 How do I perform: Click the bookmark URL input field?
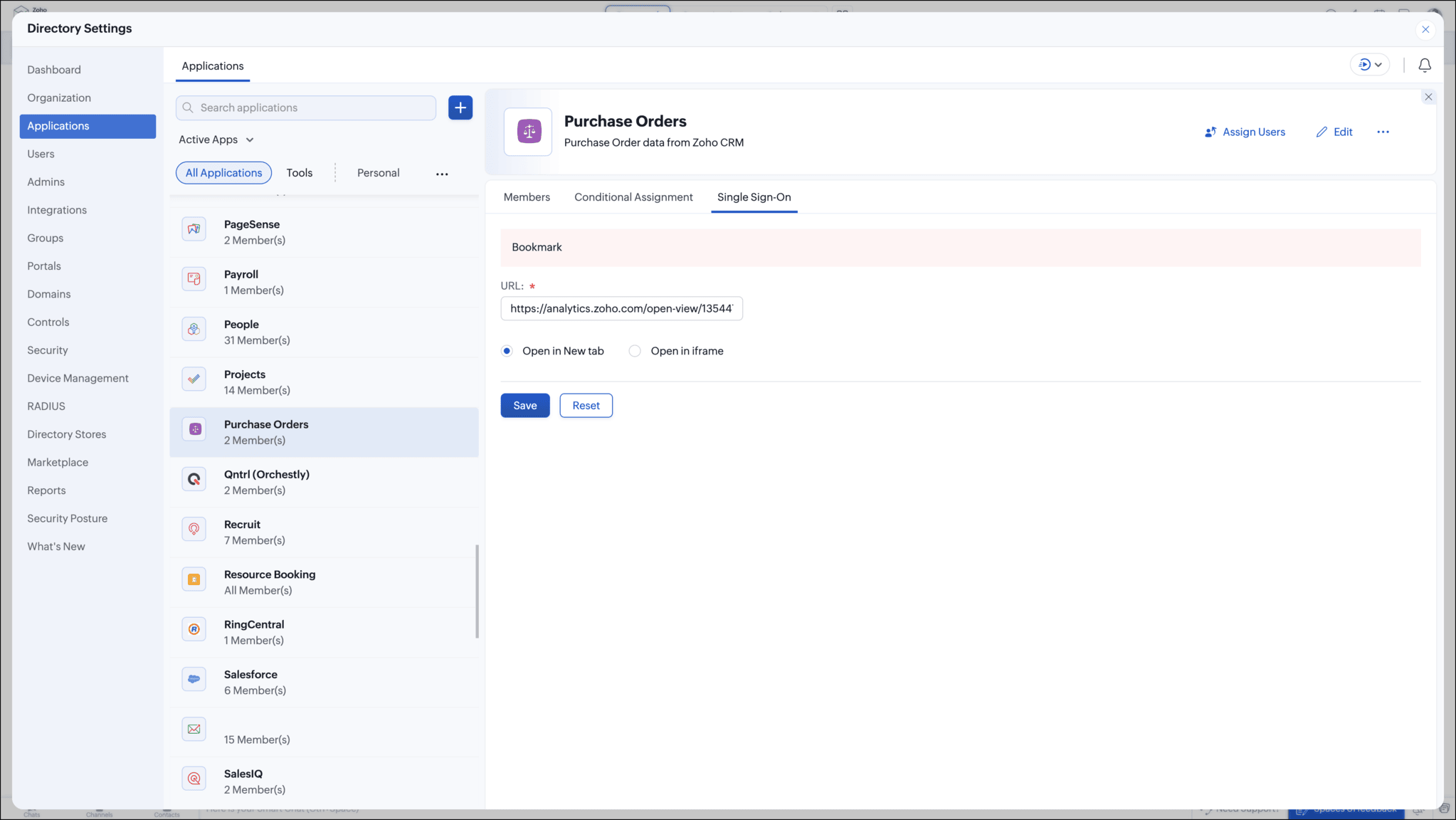click(621, 308)
